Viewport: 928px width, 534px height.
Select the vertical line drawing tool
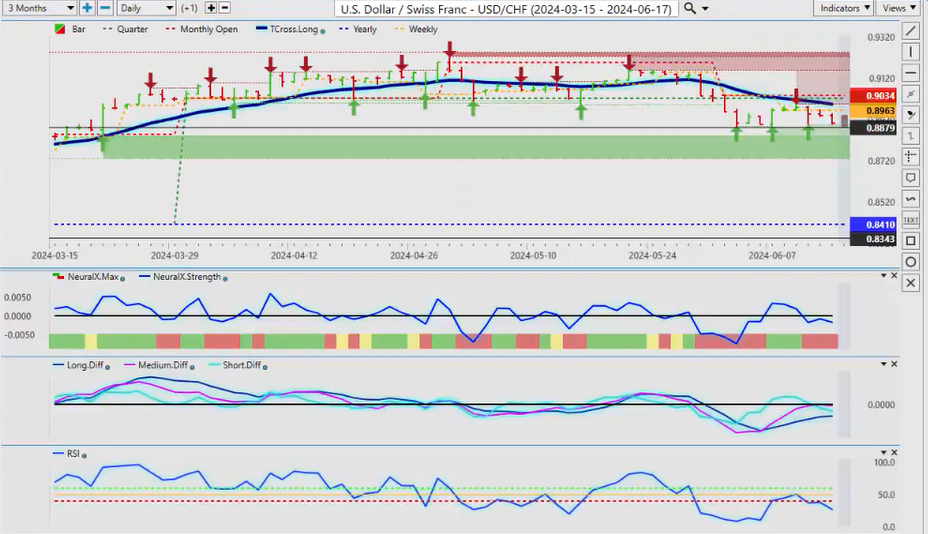[910, 52]
